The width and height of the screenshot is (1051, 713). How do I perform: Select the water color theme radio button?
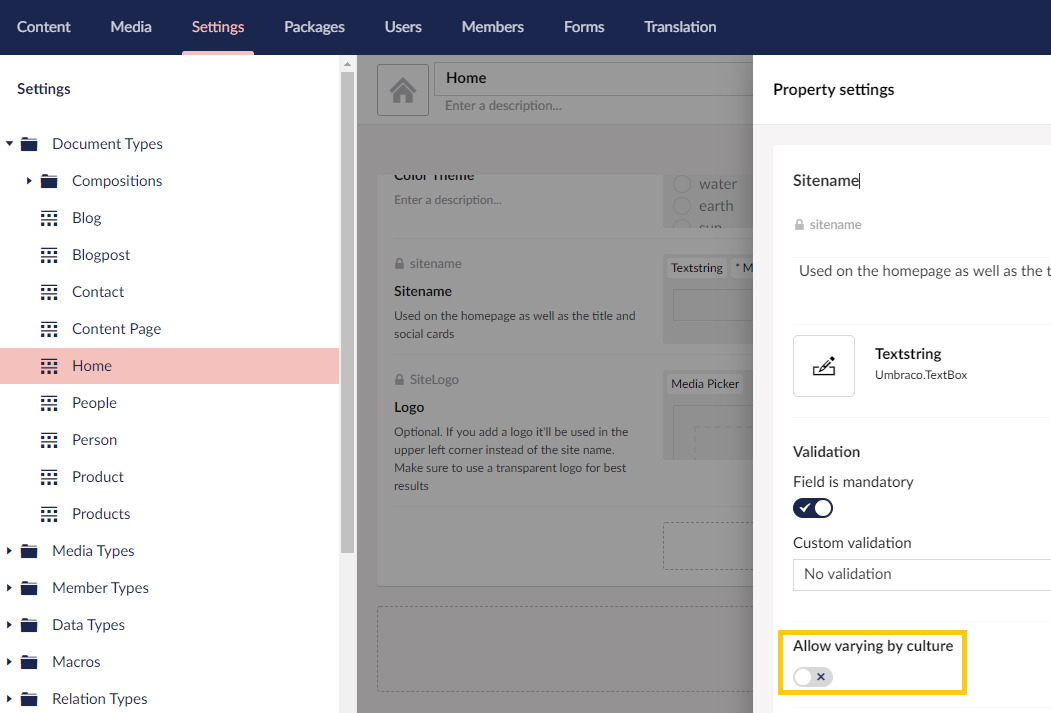(681, 183)
